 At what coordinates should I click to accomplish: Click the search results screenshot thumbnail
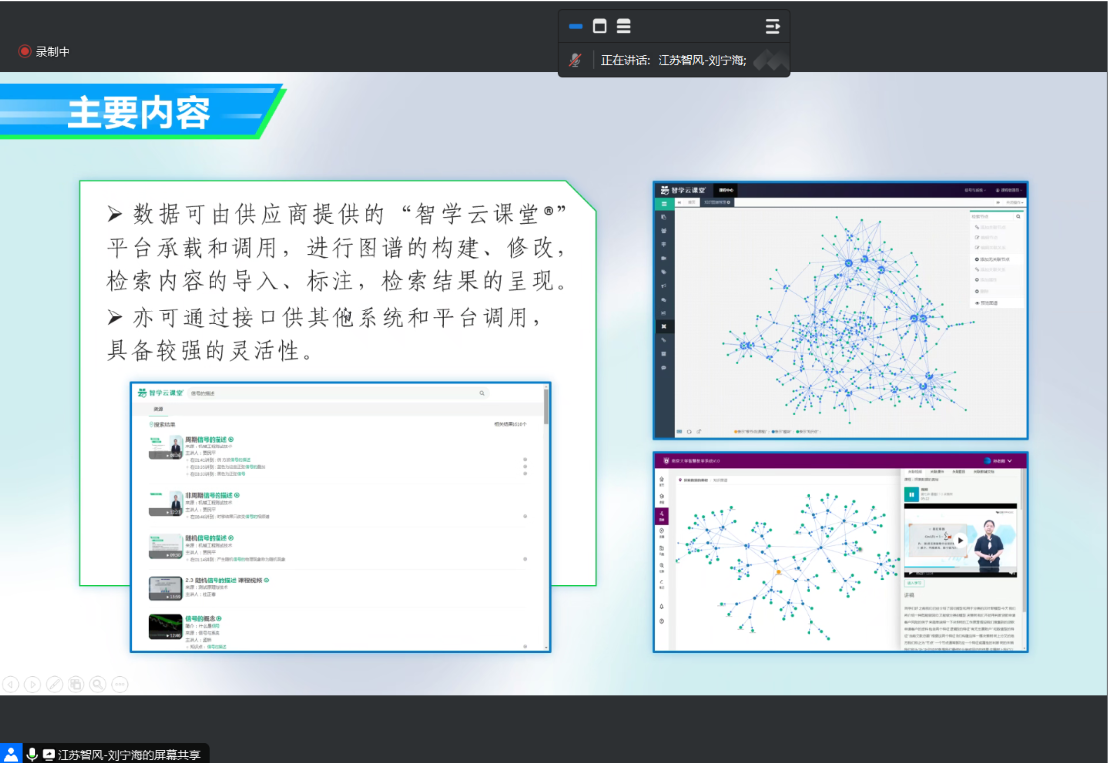(341, 516)
